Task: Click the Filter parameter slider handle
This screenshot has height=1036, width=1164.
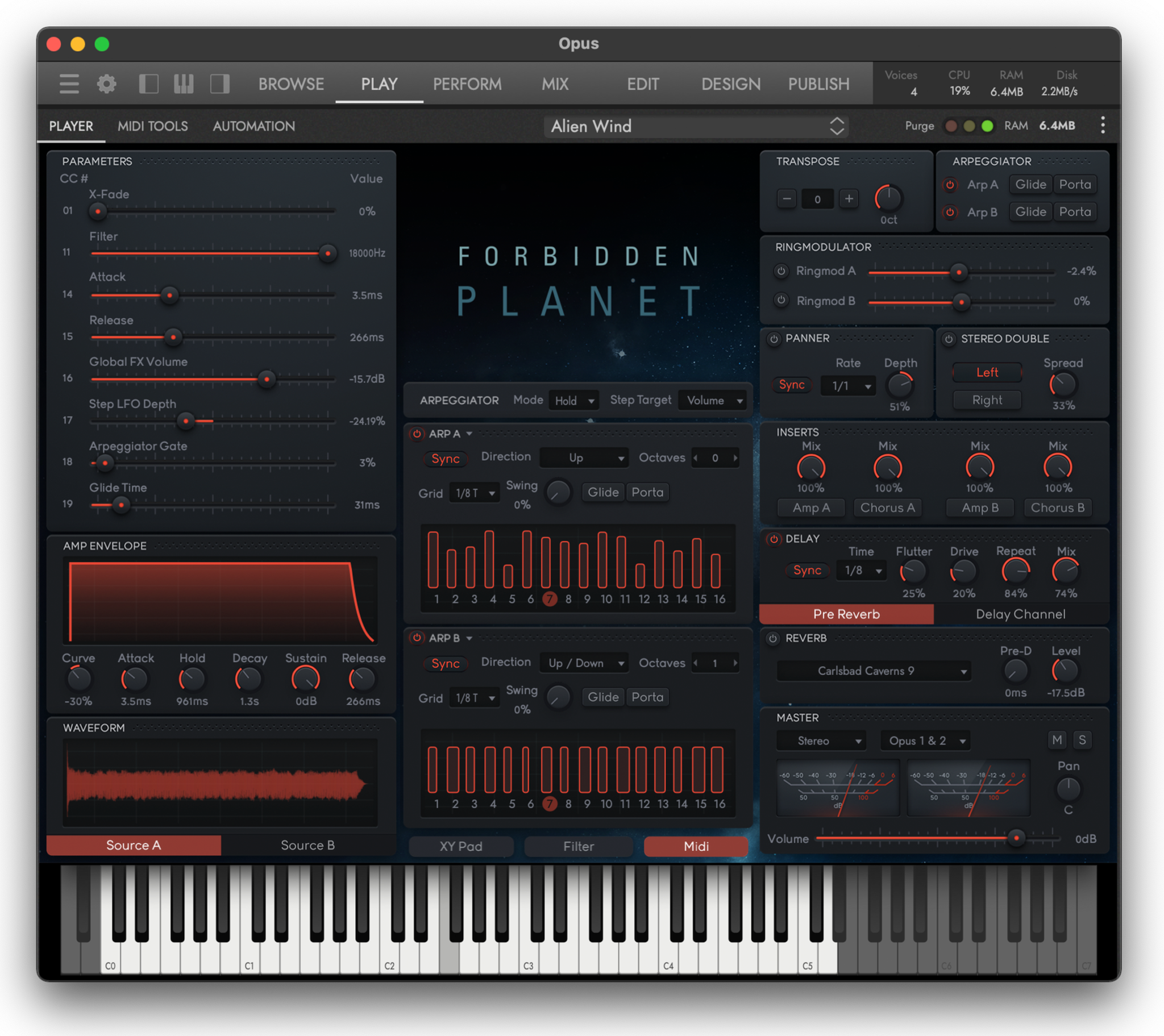Action: click(327, 253)
